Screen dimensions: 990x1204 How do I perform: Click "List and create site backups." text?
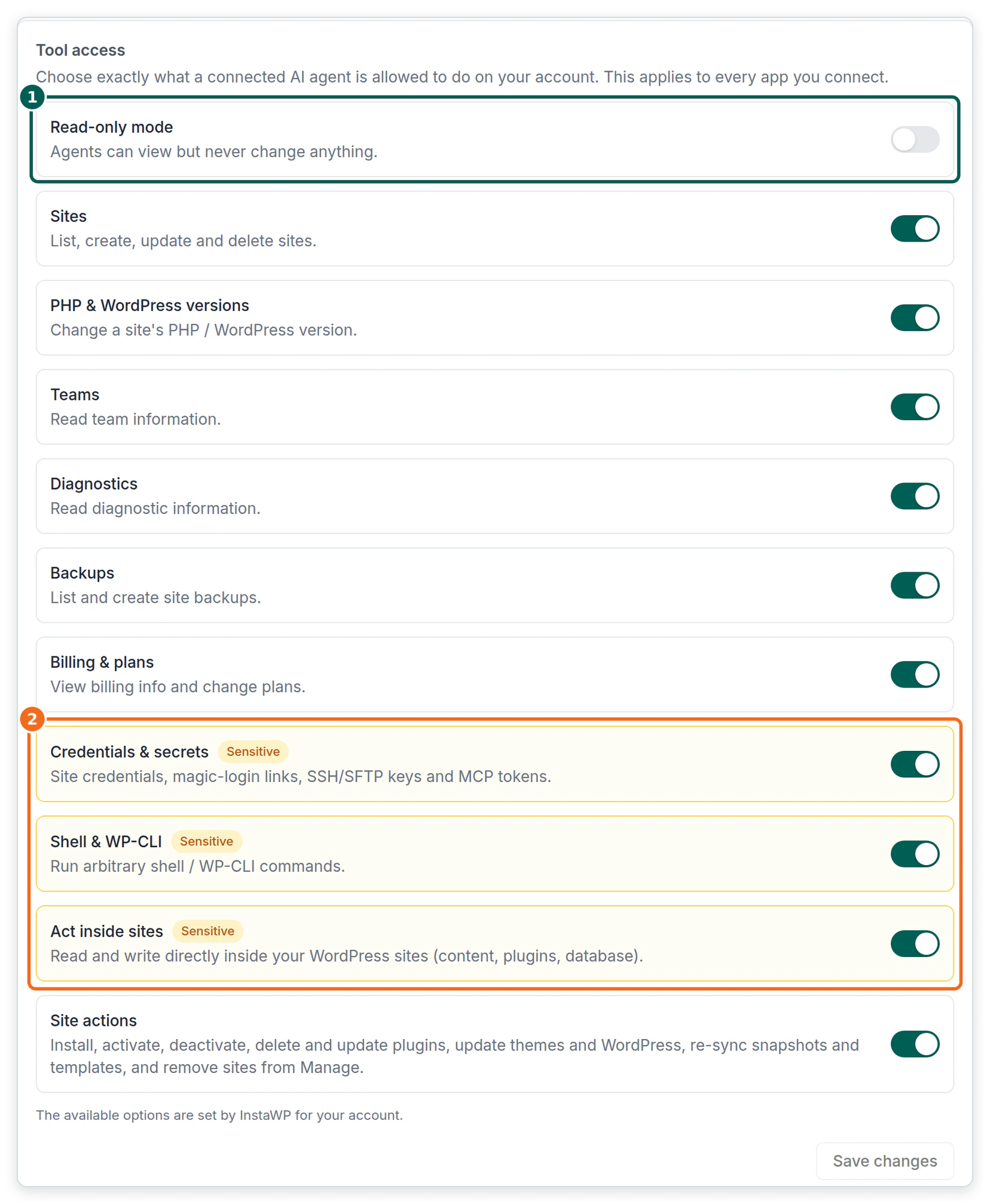click(155, 598)
